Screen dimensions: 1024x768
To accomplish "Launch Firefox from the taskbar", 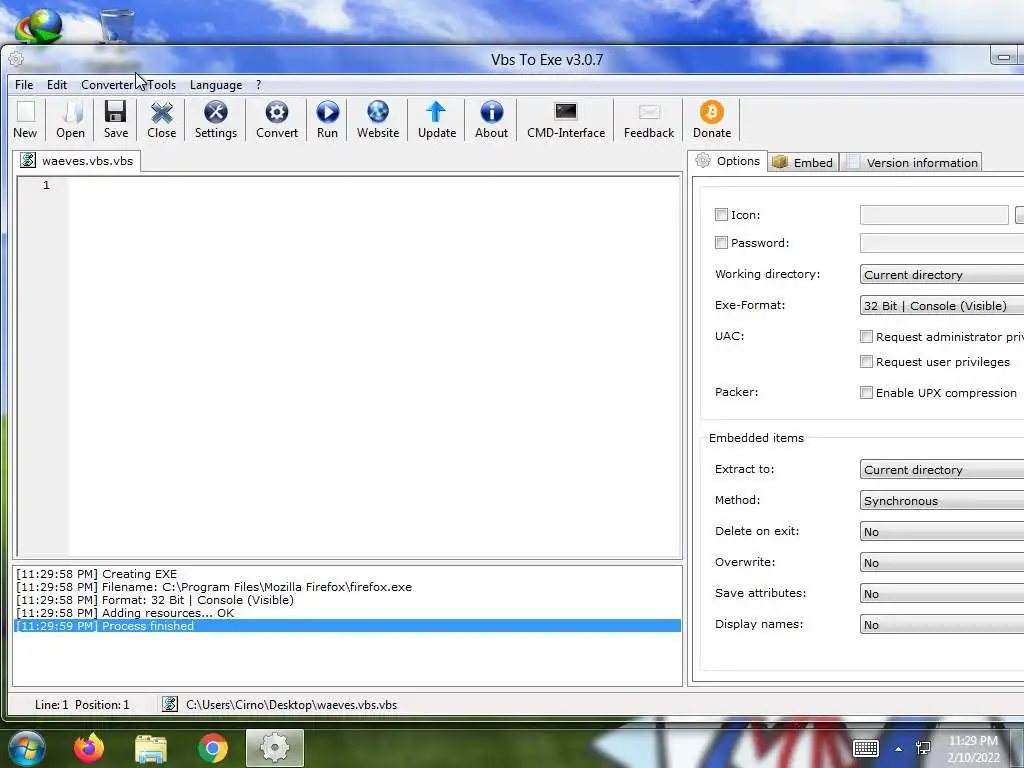I will [89, 748].
